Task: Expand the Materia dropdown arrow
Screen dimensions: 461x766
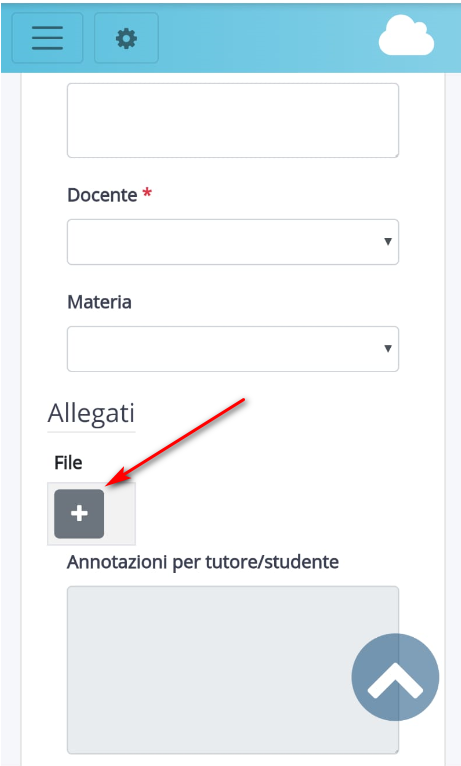Action: point(388,348)
